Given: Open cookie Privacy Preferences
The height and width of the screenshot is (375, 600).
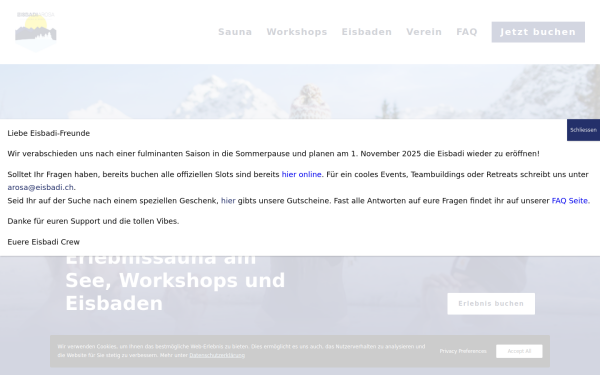Looking at the screenshot, I should [x=463, y=351].
